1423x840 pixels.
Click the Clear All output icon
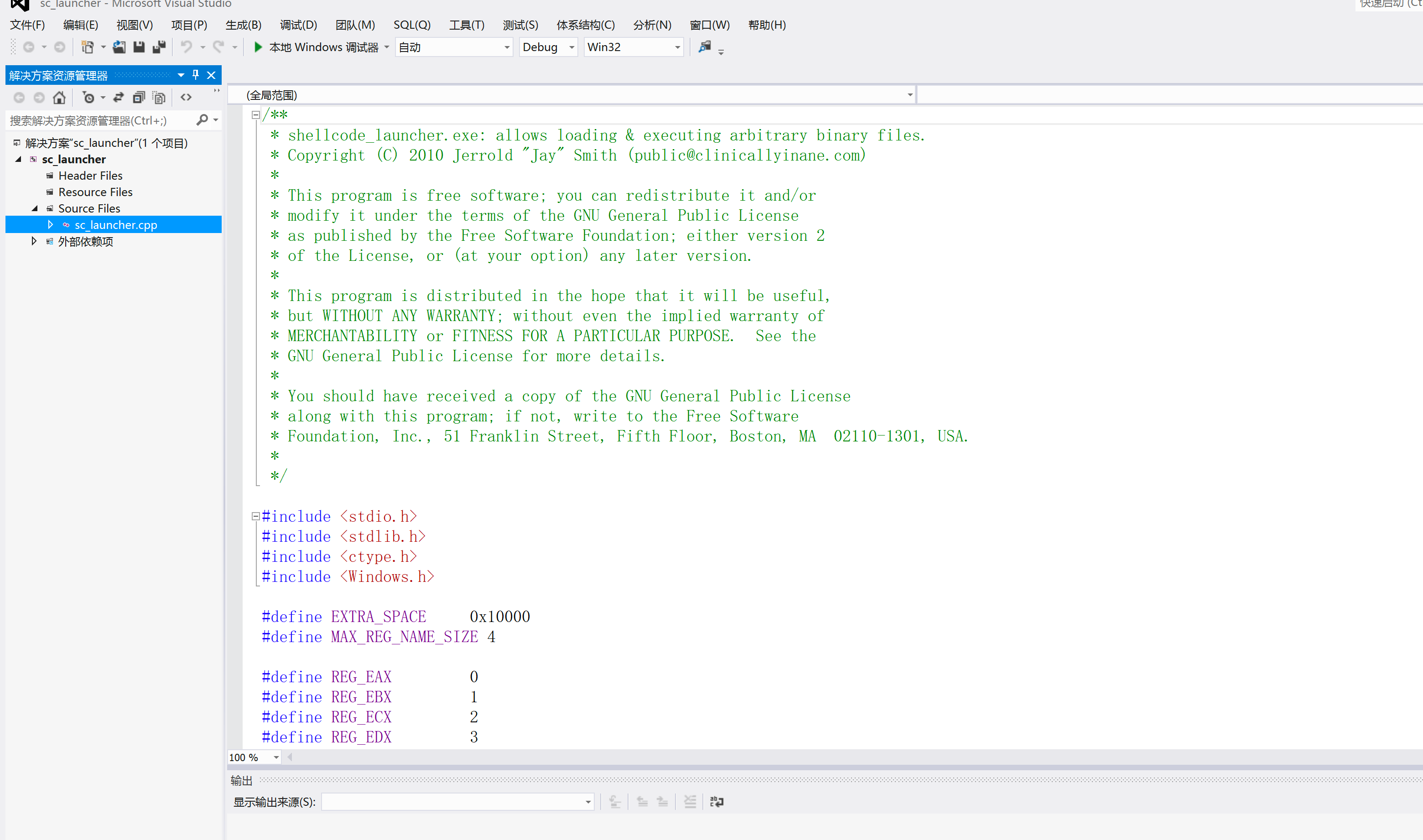click(690, 802)
